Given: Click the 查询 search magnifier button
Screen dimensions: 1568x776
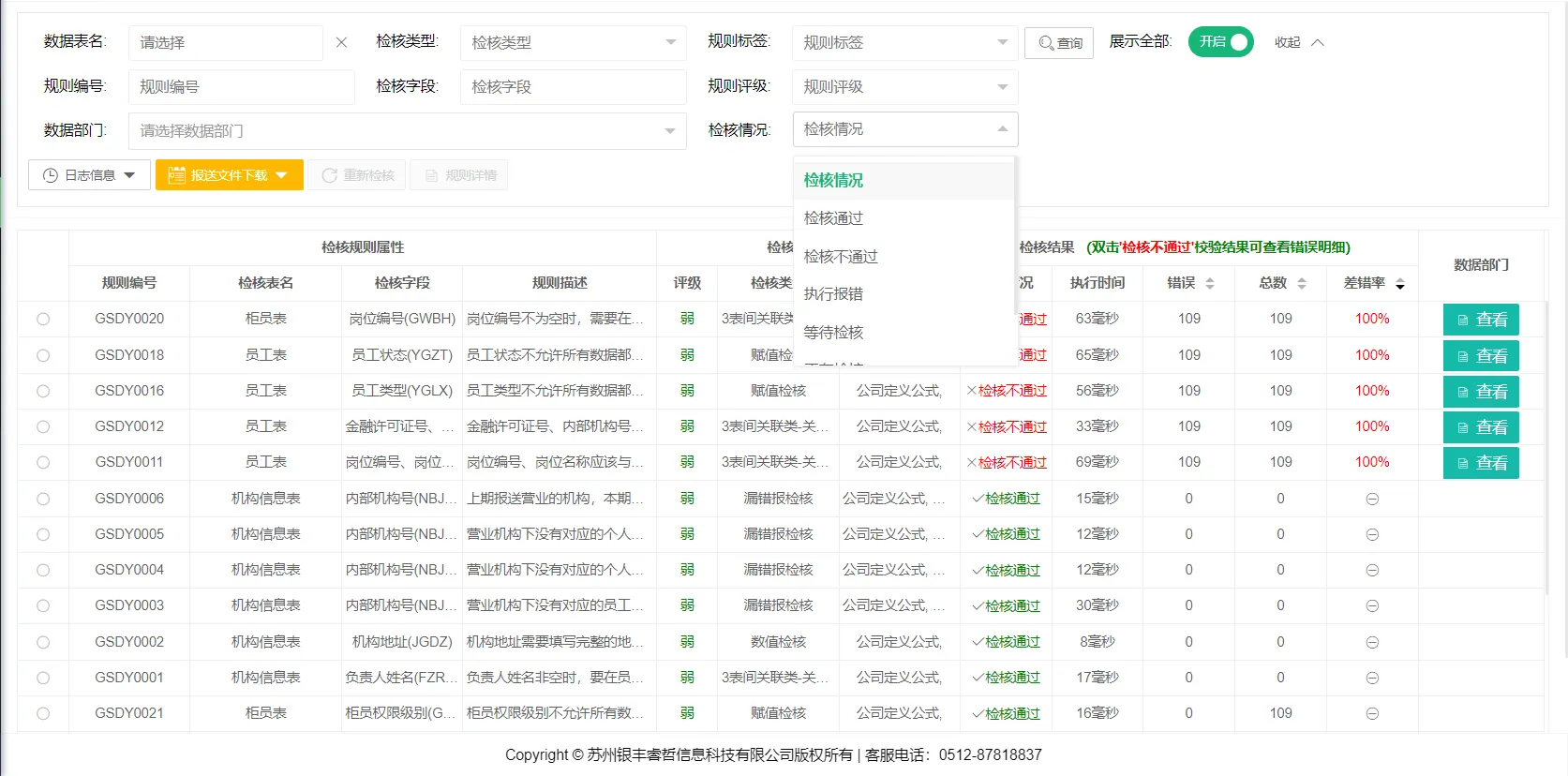Looking at the screenshot, I should click(1059, 43).
